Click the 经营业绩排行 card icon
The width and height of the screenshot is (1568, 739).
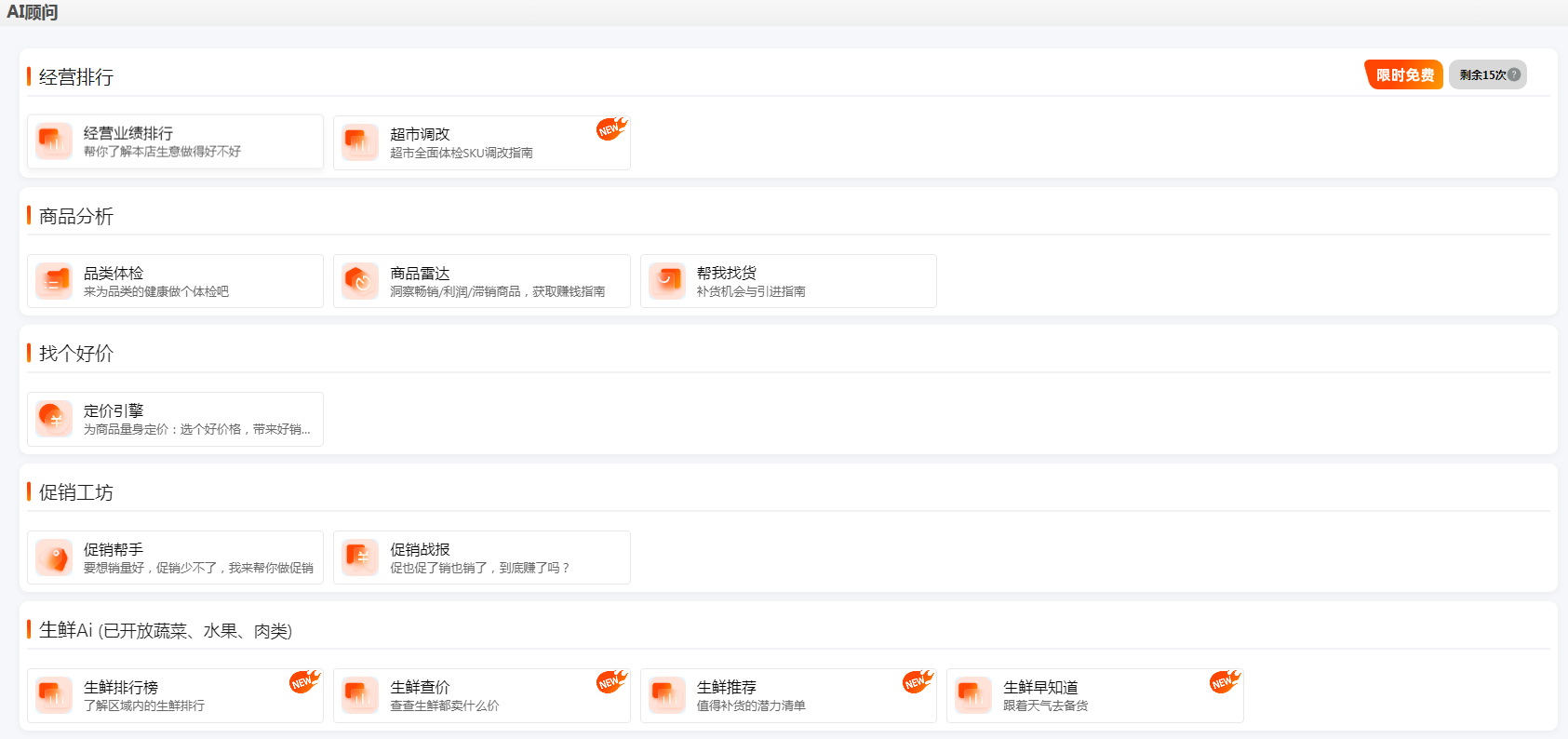[54, 141]
